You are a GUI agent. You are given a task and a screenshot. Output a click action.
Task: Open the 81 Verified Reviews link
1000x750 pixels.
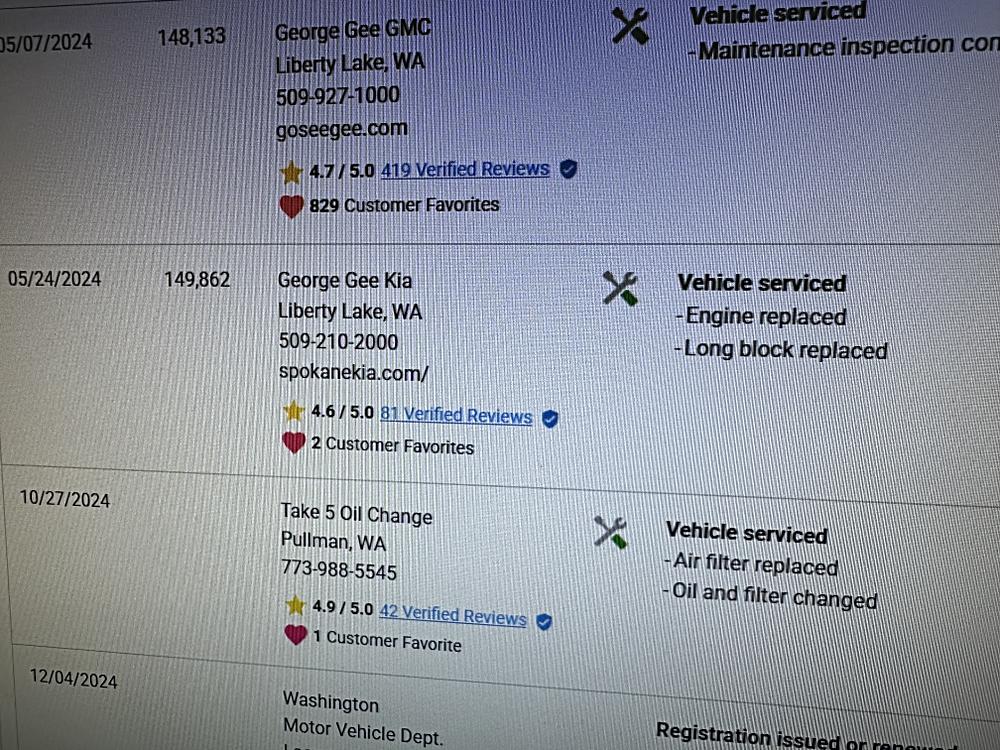pyautogui.click(x=456, y=415)
